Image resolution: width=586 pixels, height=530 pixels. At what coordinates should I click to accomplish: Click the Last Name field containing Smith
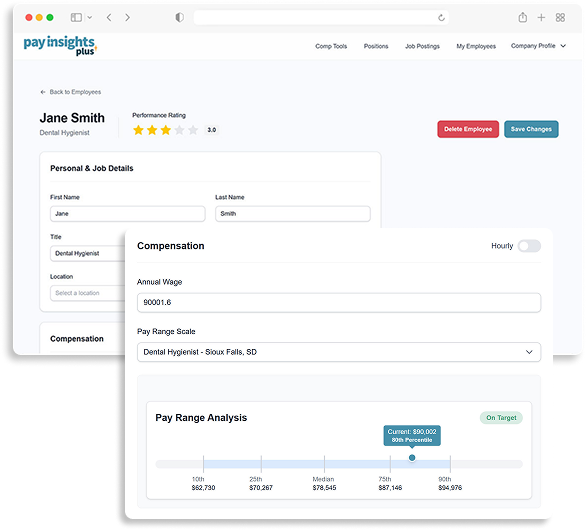coord(293,214)
